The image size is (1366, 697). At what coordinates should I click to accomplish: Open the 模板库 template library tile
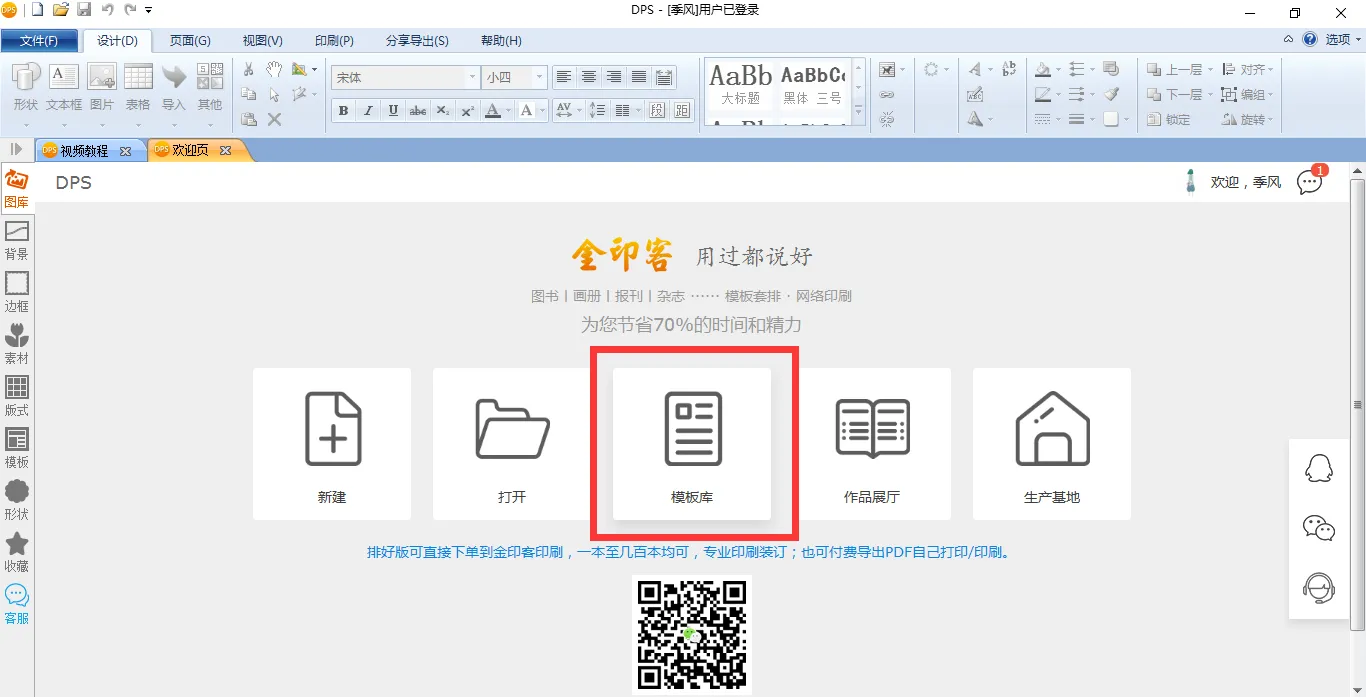pos(692,443)
